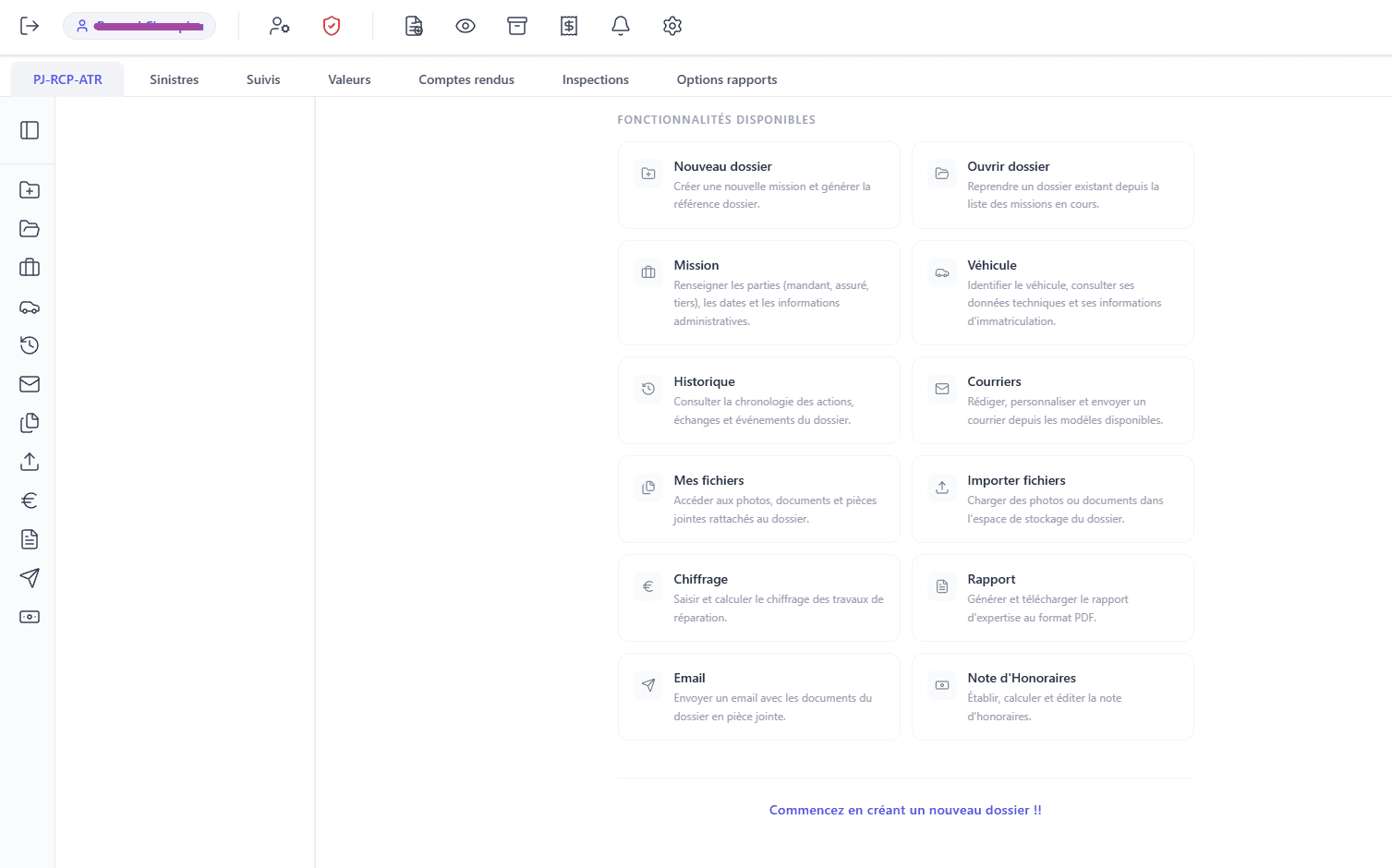The image size is (1392, 868).
Task: Click the invoice dollar receipt icon
Action: click(569, 26)
